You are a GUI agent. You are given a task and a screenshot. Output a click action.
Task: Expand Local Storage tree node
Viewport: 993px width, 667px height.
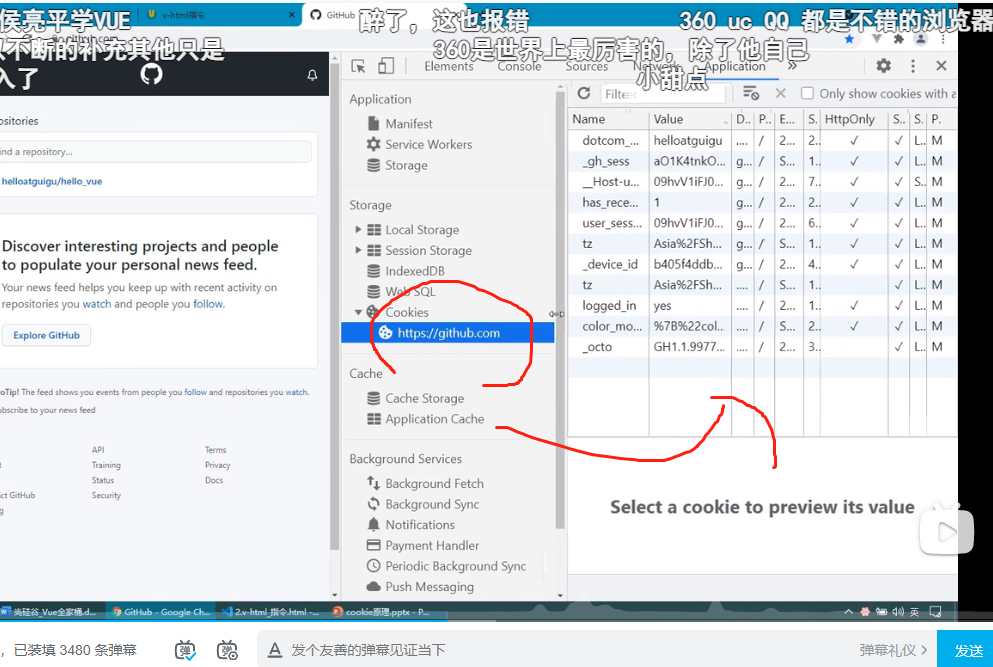tap(358, 229)
